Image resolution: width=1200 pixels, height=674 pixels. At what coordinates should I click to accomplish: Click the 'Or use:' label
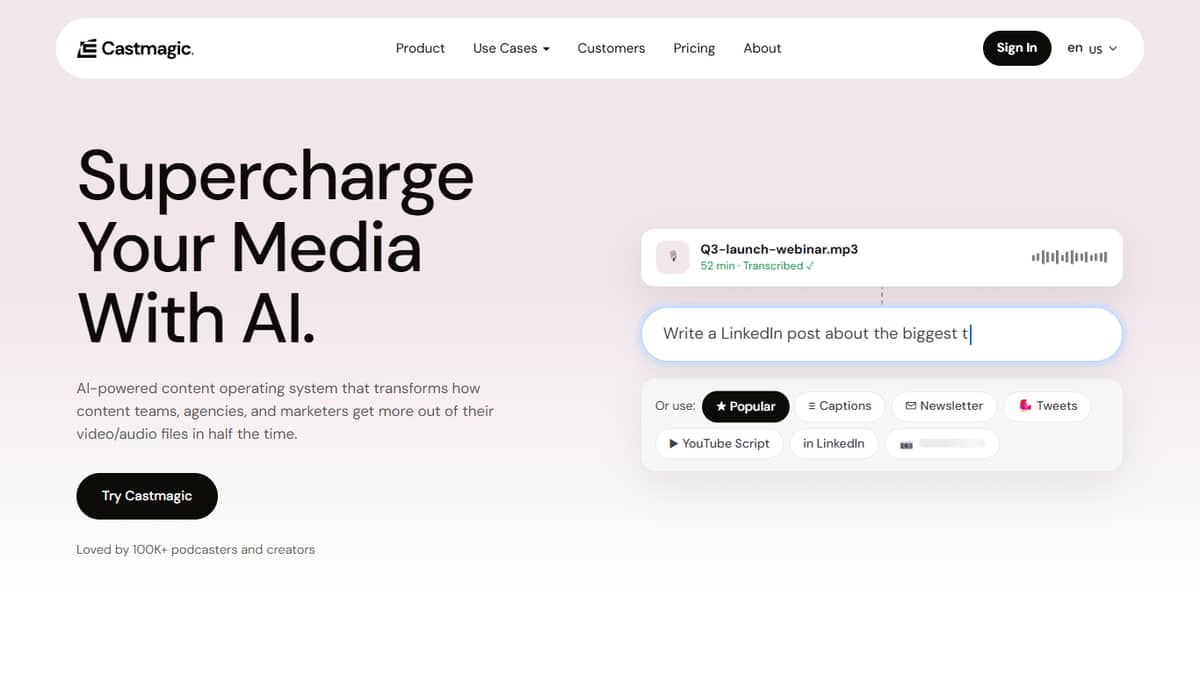[675, 406]
